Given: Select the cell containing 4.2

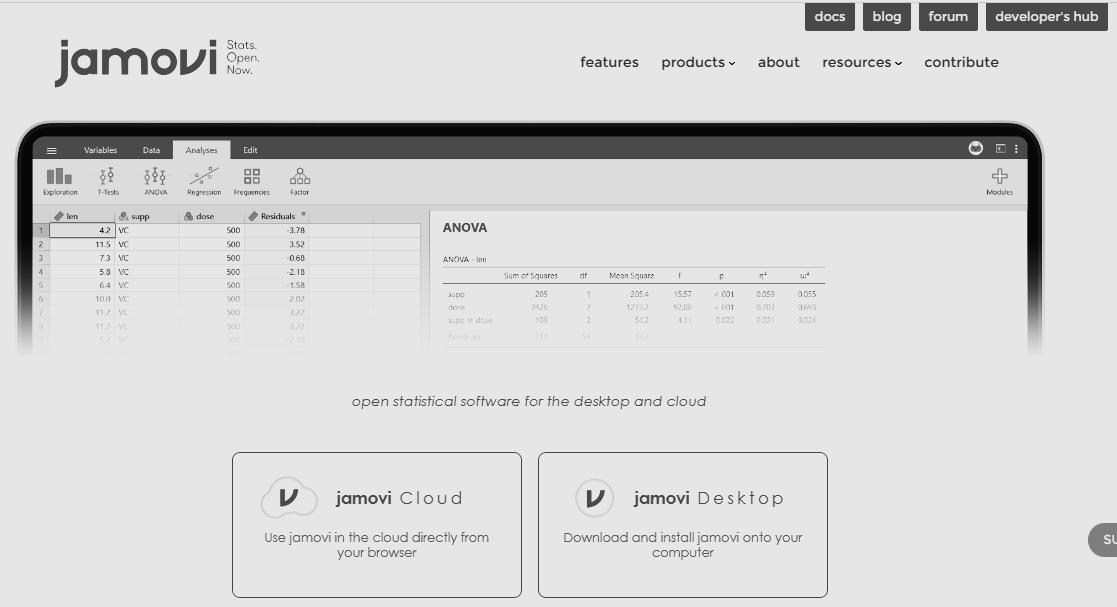Looking at the screenshot, I should point(81,230).
